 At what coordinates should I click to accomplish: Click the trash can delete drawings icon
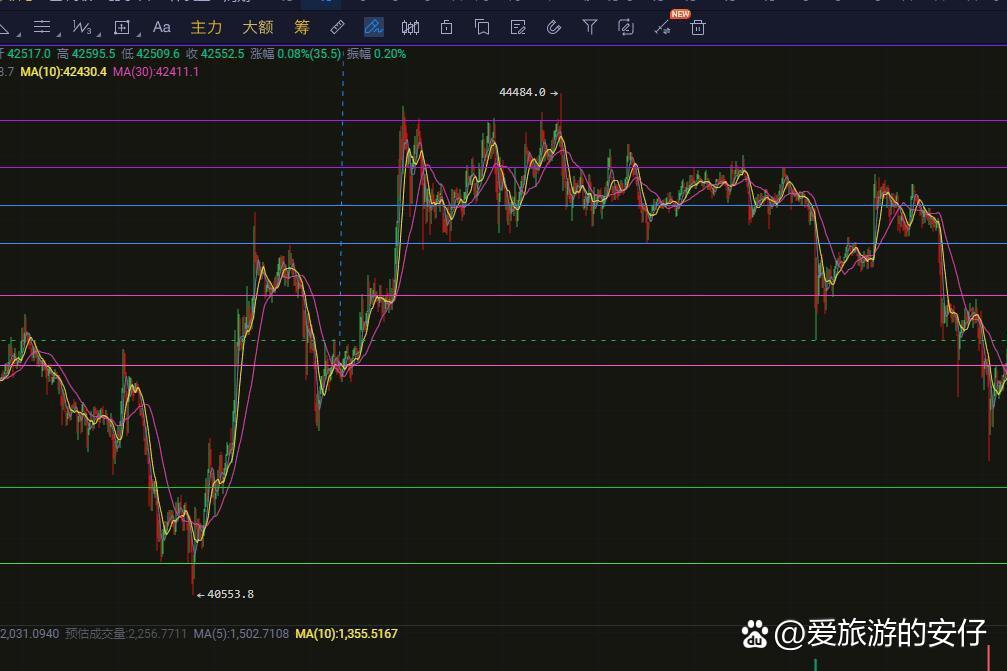coord(698,27)
